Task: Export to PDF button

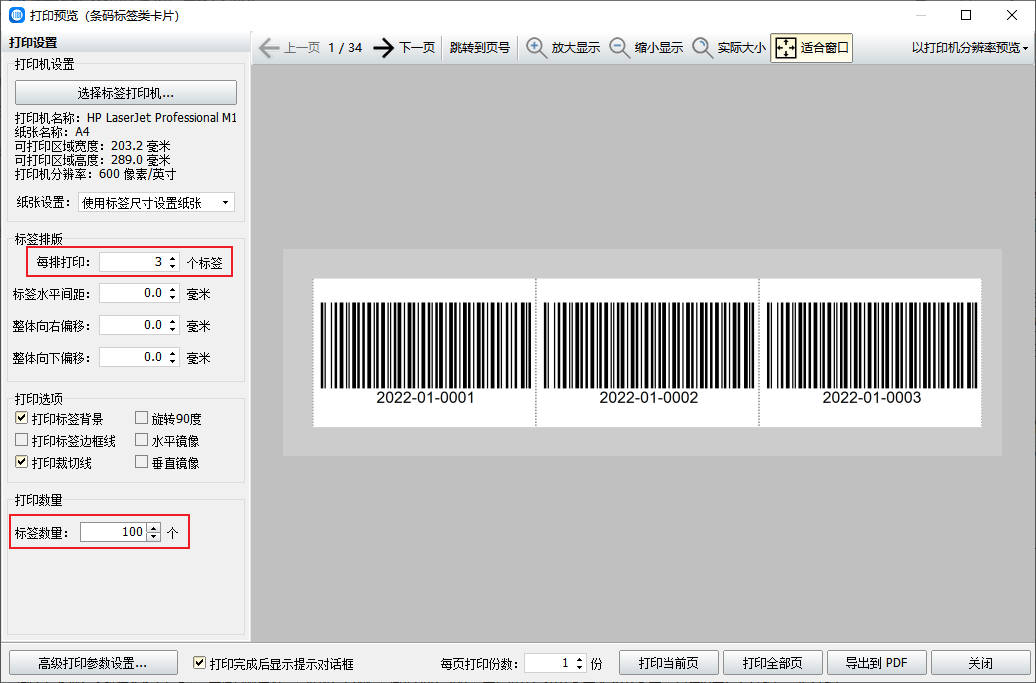Action: (x=877, y=663)
